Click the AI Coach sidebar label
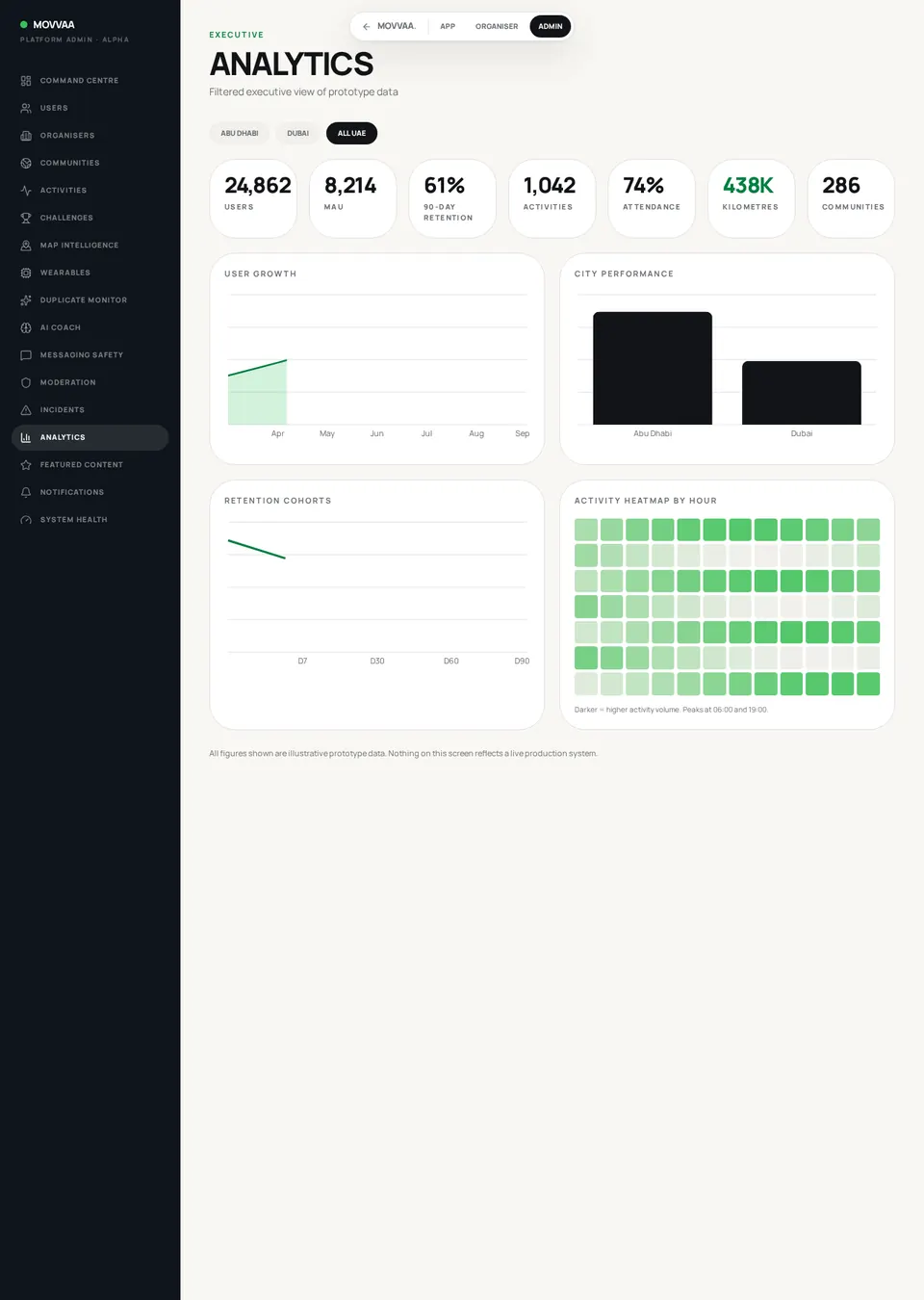Image resolution: width=924 pixels, height=1300 pixels. [x=61, y=327]
